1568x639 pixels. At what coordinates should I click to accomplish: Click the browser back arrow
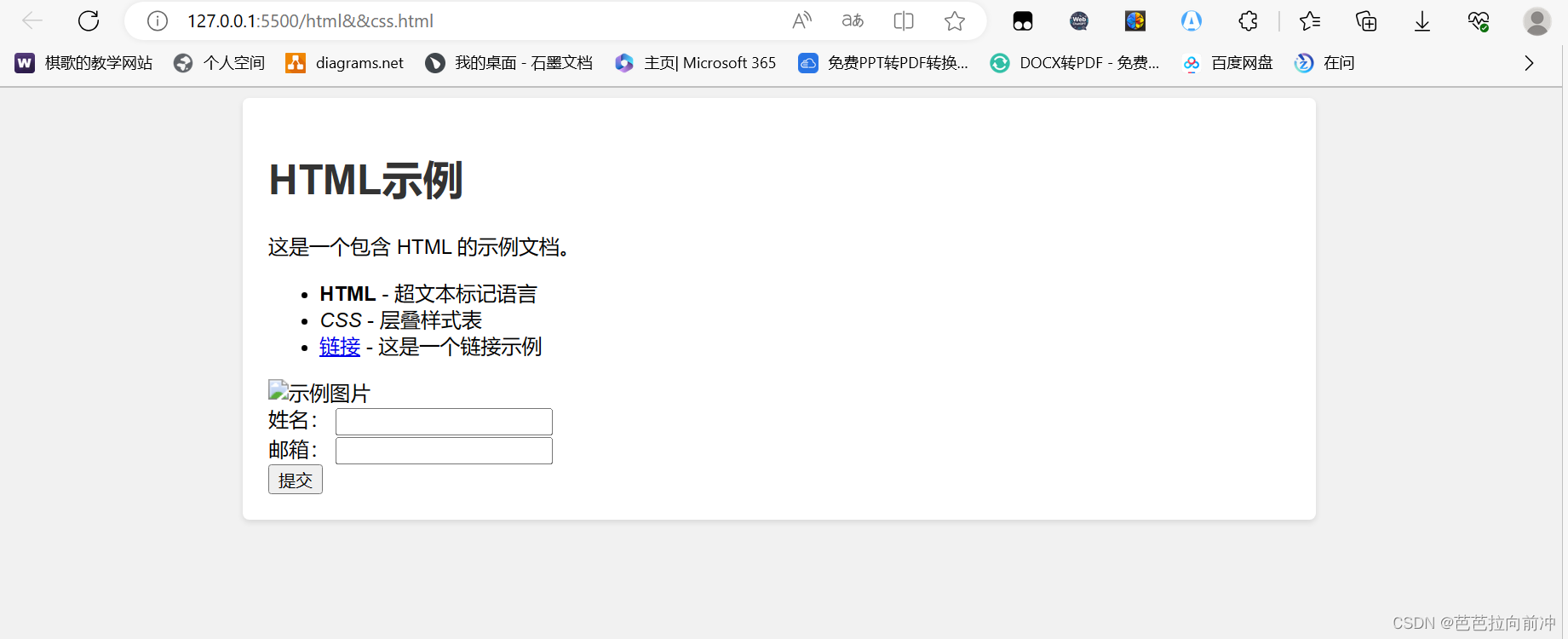point(32,20)
